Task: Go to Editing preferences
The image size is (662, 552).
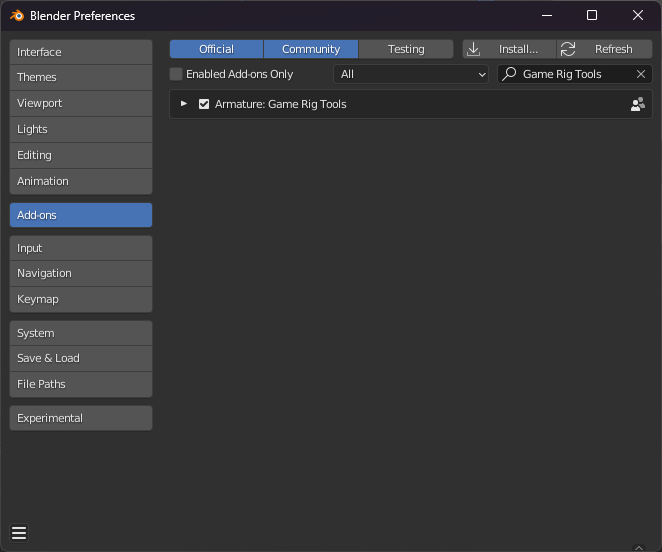Action: 81,155
